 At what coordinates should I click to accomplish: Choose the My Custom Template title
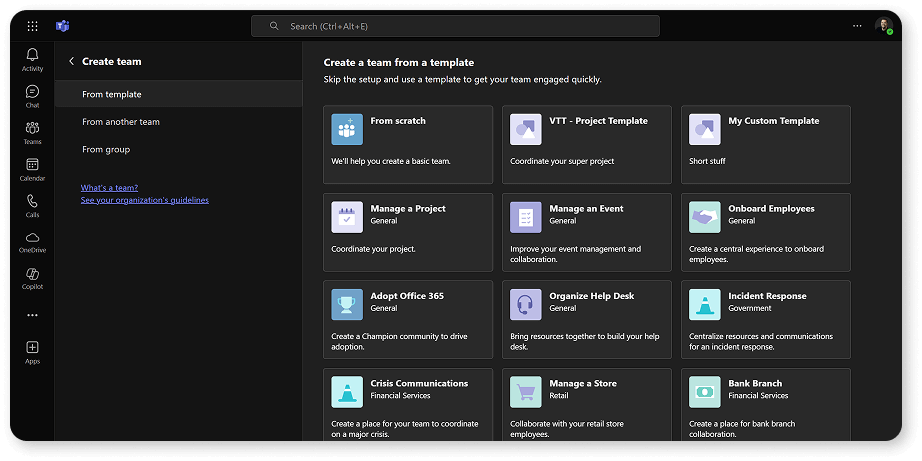(x=773, y=121)
